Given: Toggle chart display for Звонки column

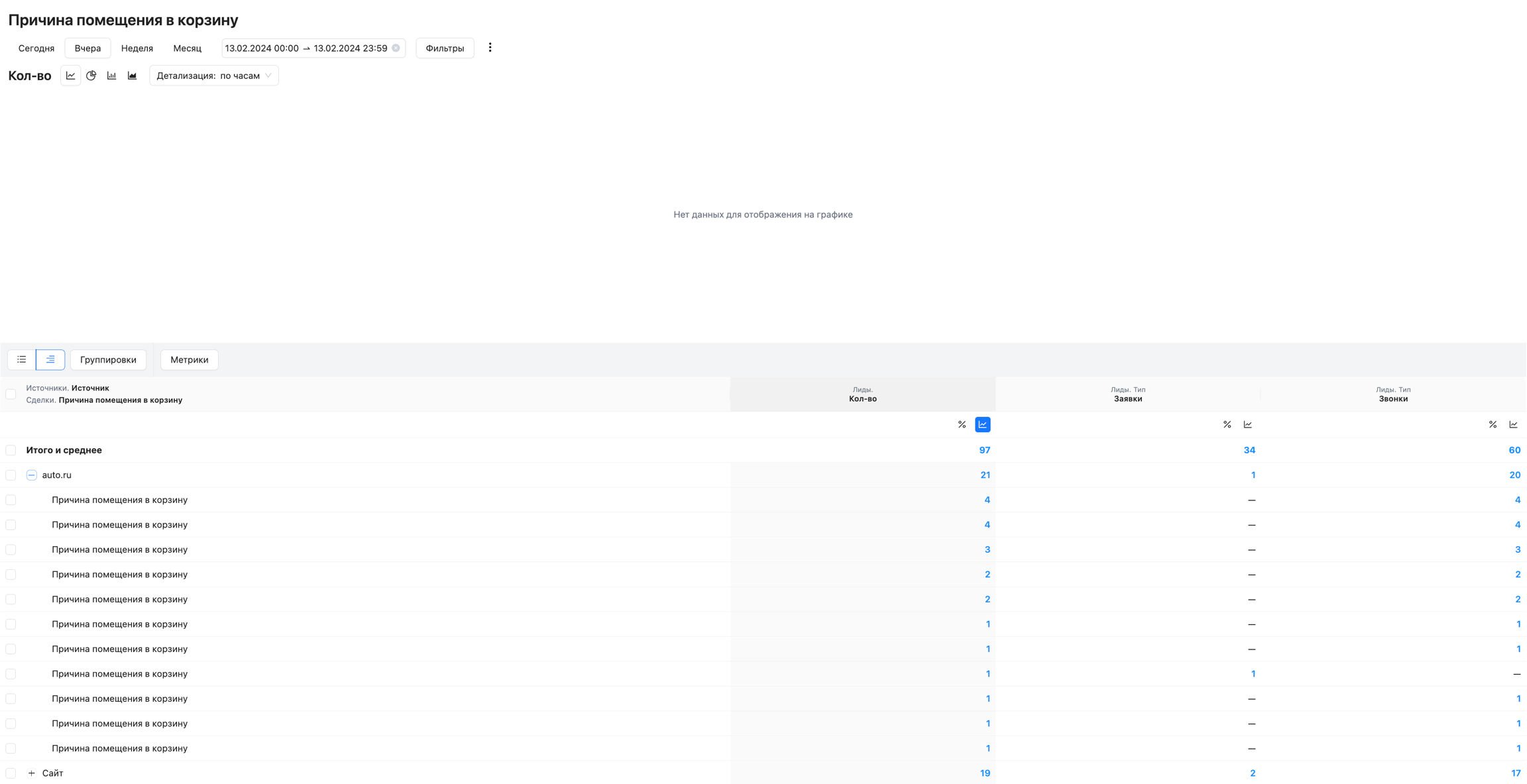Looking at the screenshot, I should point(1513,424).
